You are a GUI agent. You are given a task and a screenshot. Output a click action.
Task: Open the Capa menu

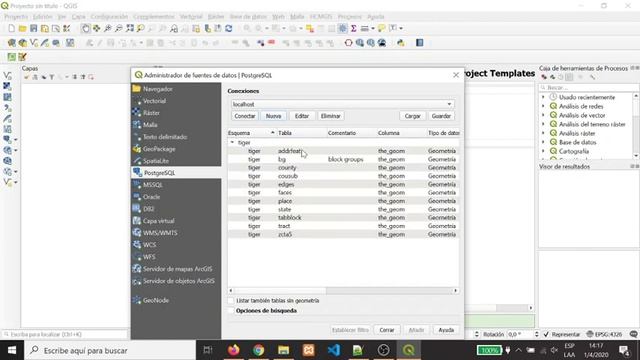(x=78, y=17)
